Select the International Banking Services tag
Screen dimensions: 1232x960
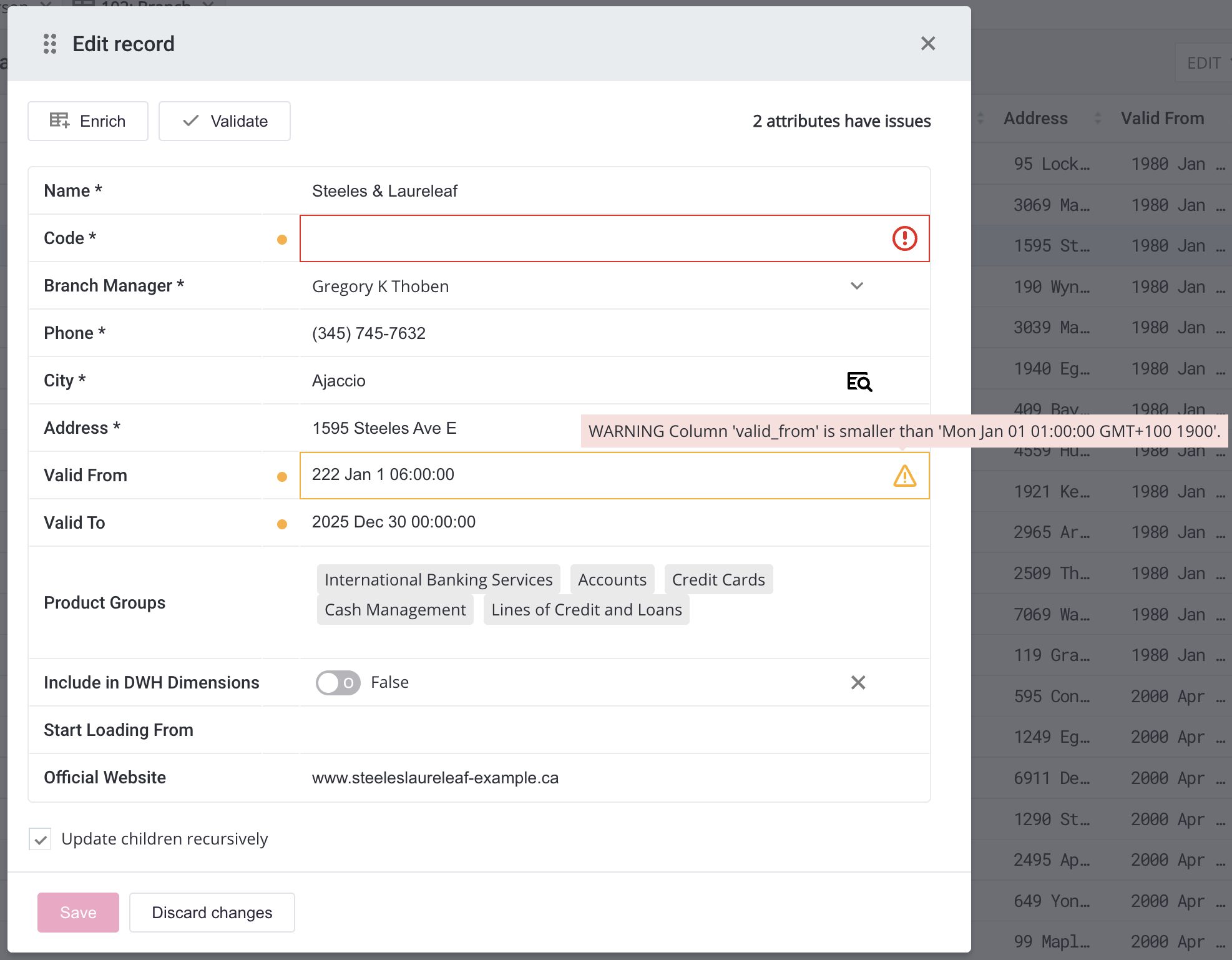point(439,580)
